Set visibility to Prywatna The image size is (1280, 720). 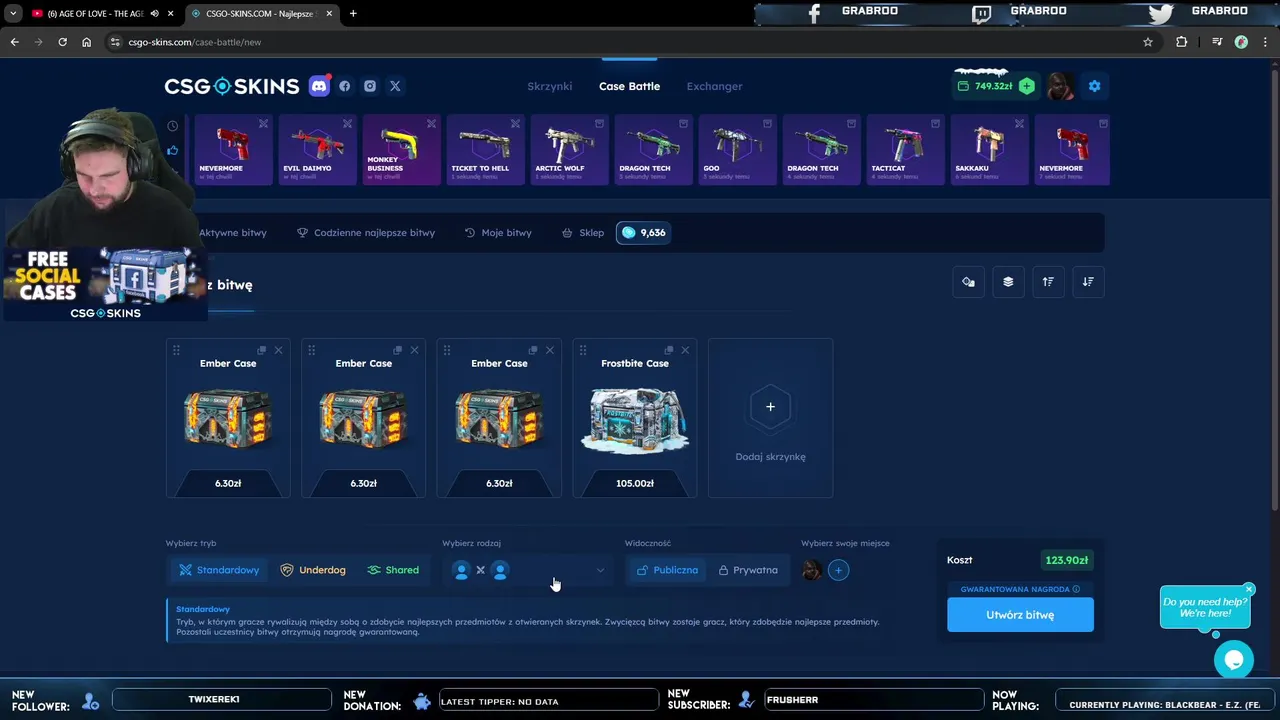click(x=748, y=570)
